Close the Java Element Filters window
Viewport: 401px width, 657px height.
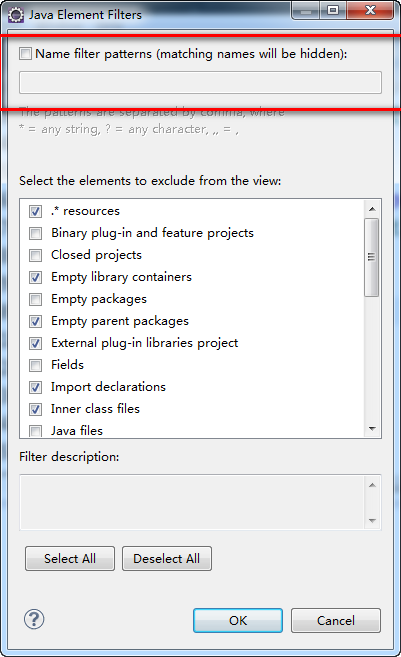click(x=370, y=10)
